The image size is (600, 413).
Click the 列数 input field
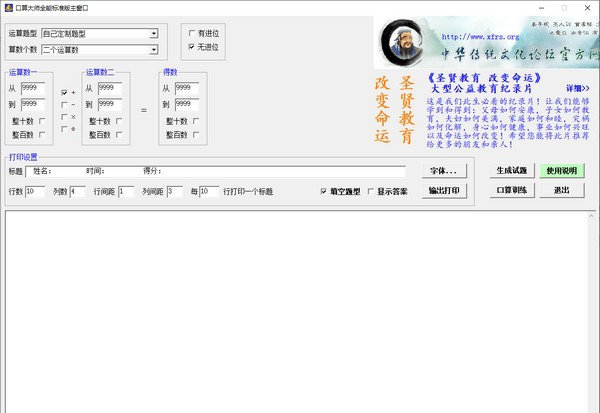point(78,191)
